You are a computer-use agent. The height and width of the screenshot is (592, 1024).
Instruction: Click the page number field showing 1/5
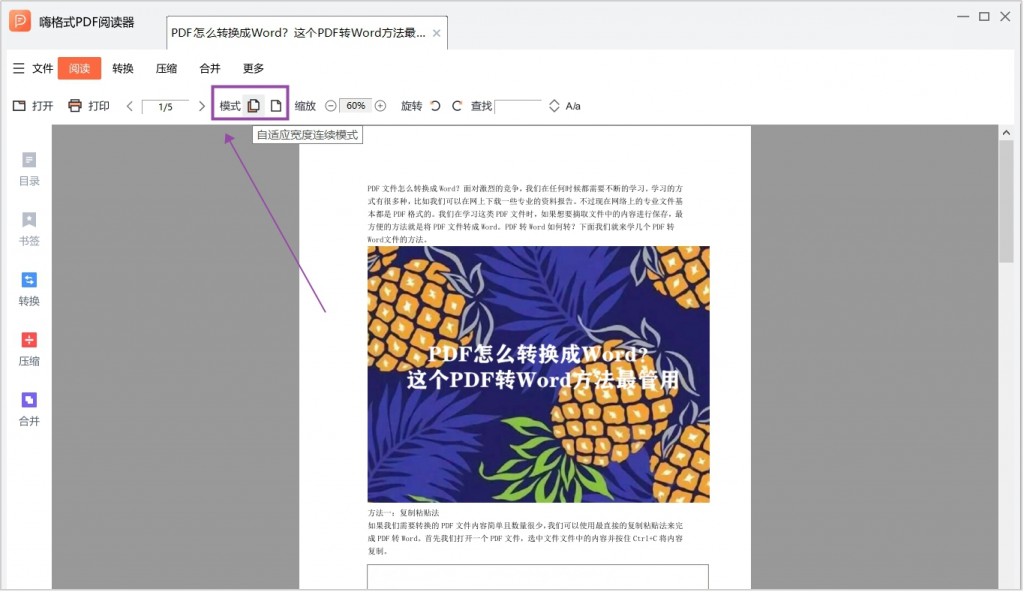[165, 107]
